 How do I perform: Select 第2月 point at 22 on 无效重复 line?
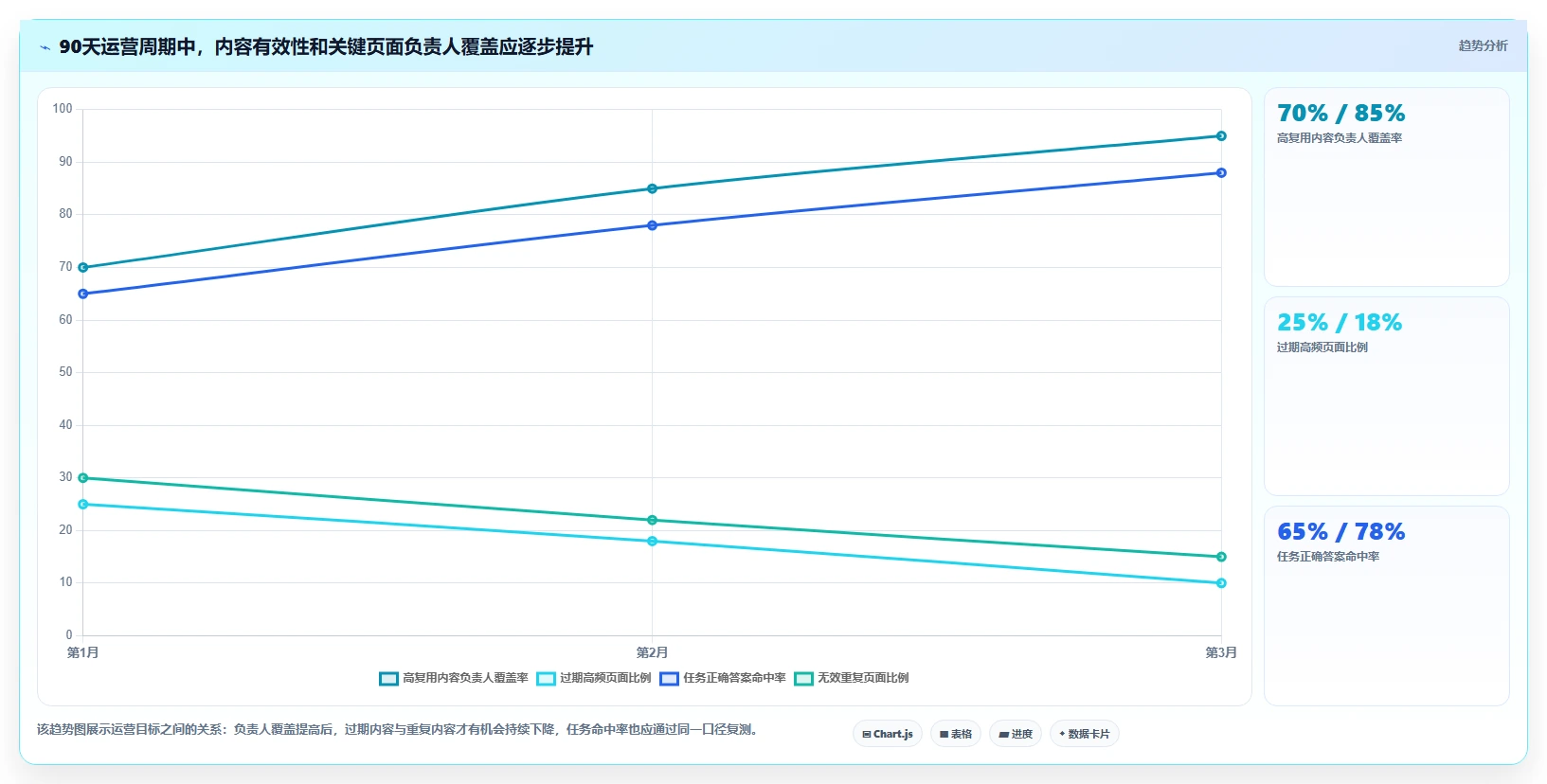(652, 520)
